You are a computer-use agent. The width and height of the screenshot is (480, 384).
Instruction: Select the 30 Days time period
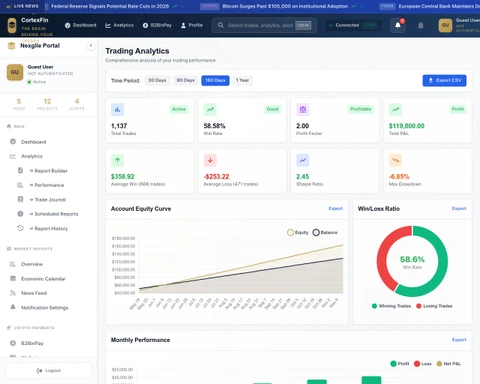click(x=157, y=80)
